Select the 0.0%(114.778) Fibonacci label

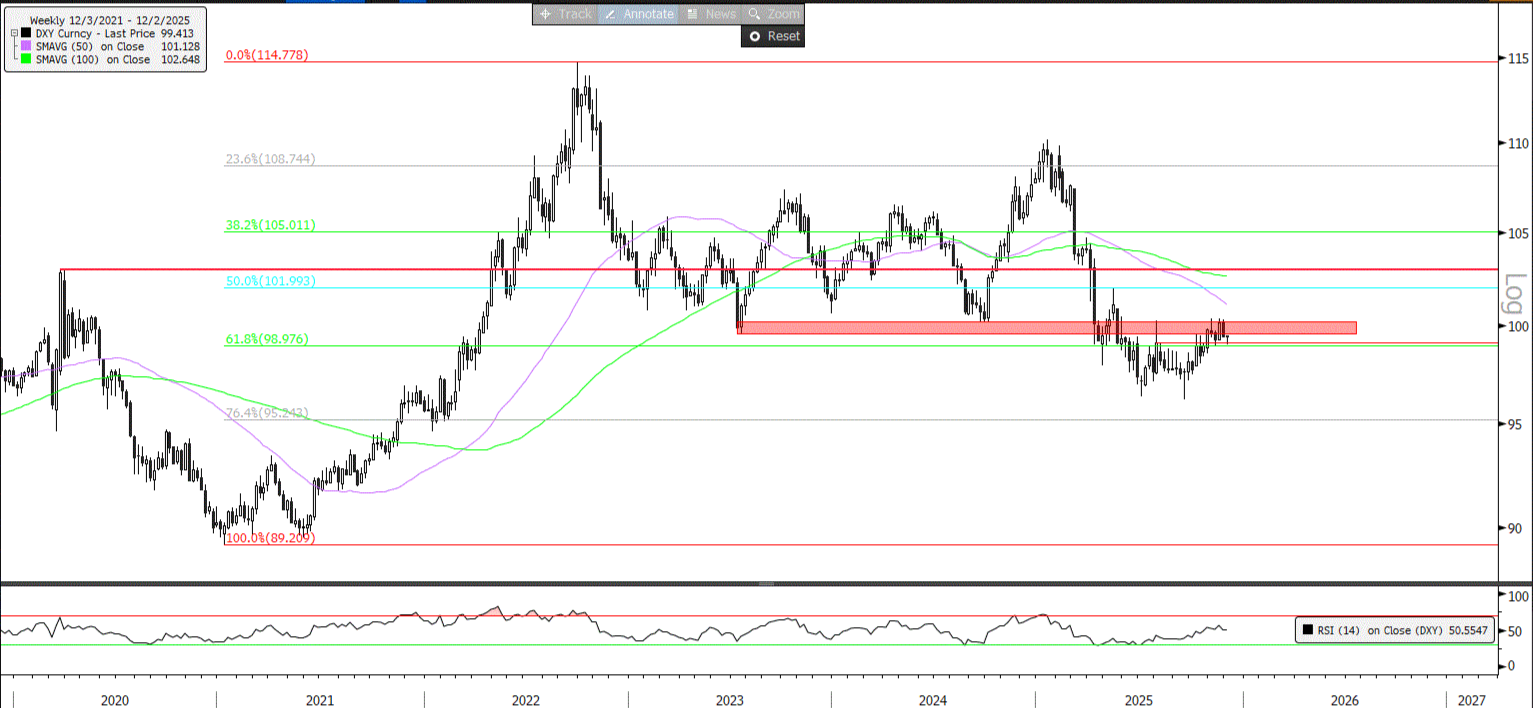[266, 56]
